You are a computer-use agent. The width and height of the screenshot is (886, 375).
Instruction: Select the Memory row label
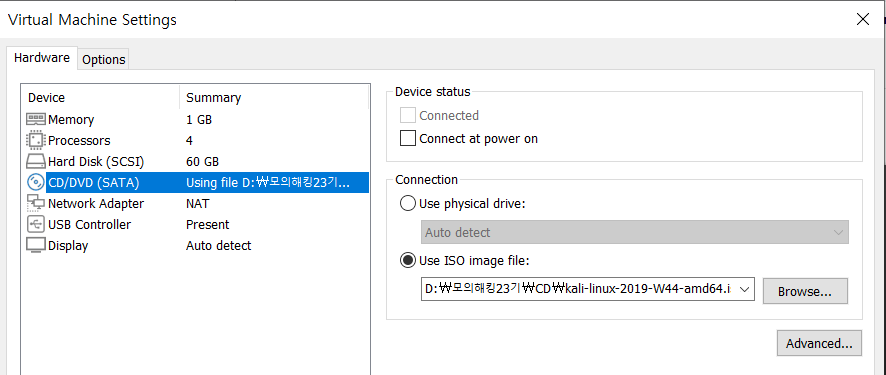[71, 120]
